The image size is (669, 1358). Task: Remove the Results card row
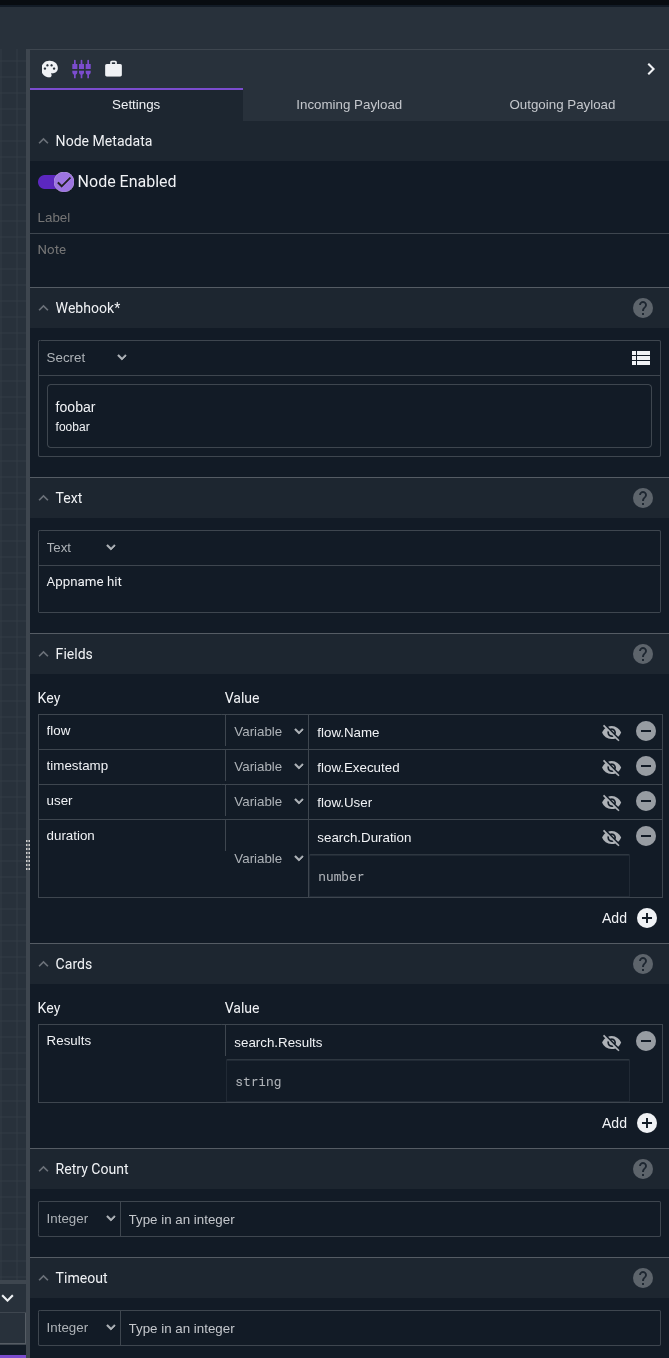click(x=646, y=1041)
